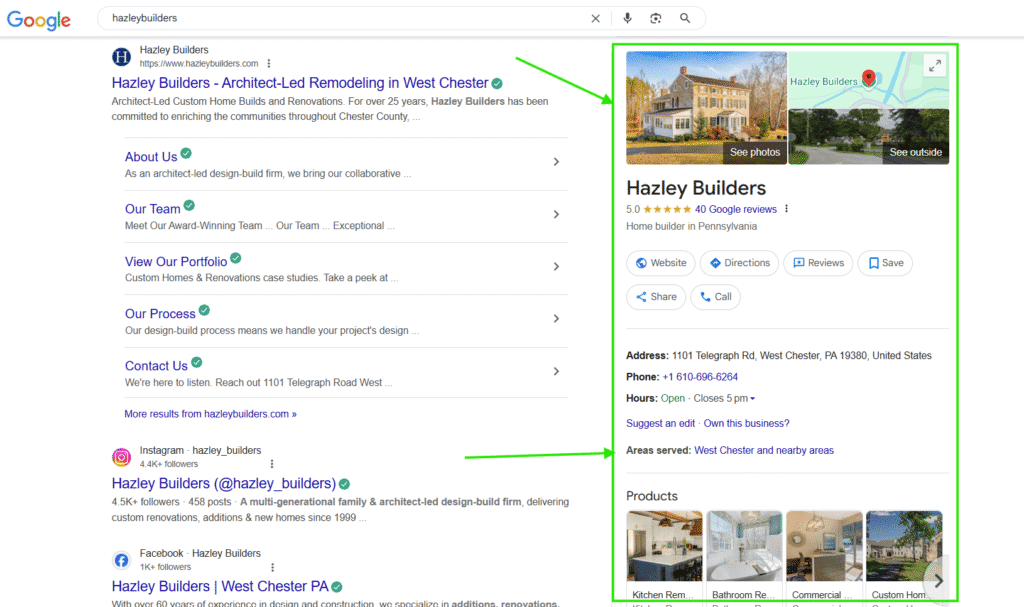The width and height of the screenshot is (1024, 607).
Task: Expand the View Our Portfolio sitelink chevron
Action: tap(557, 267)
